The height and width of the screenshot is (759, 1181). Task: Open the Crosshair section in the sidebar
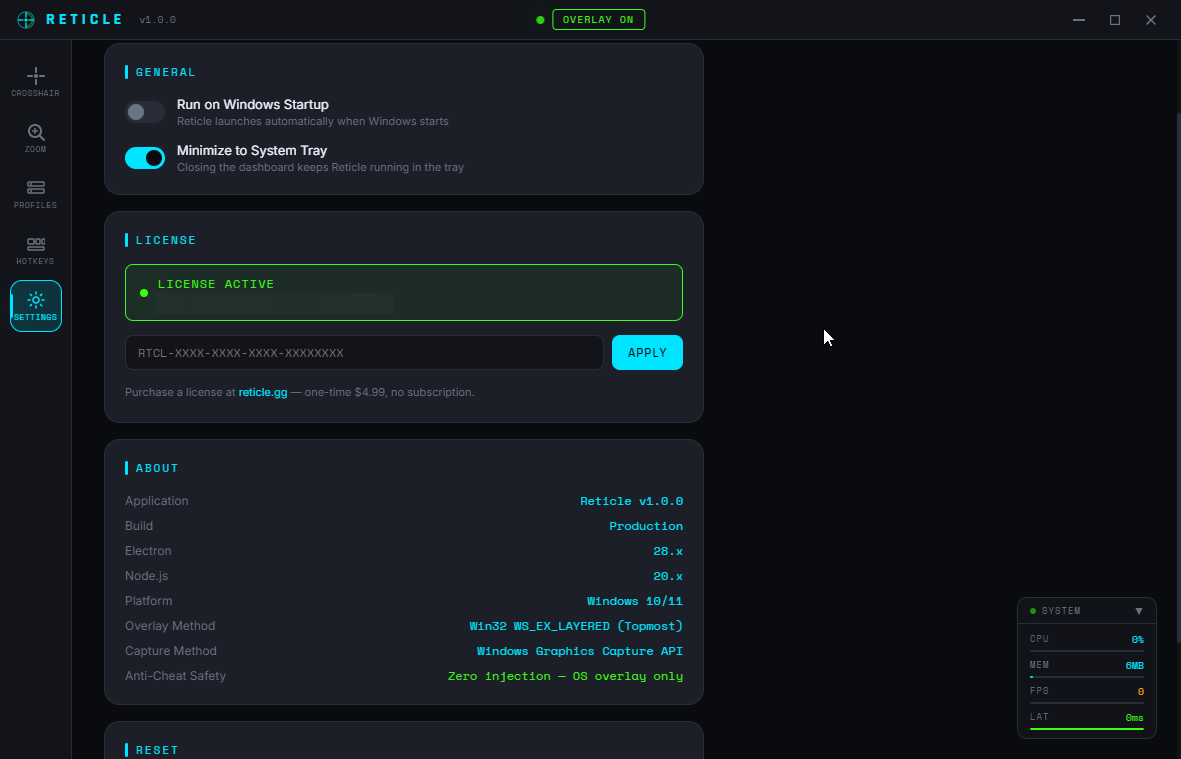pos(35,82)
